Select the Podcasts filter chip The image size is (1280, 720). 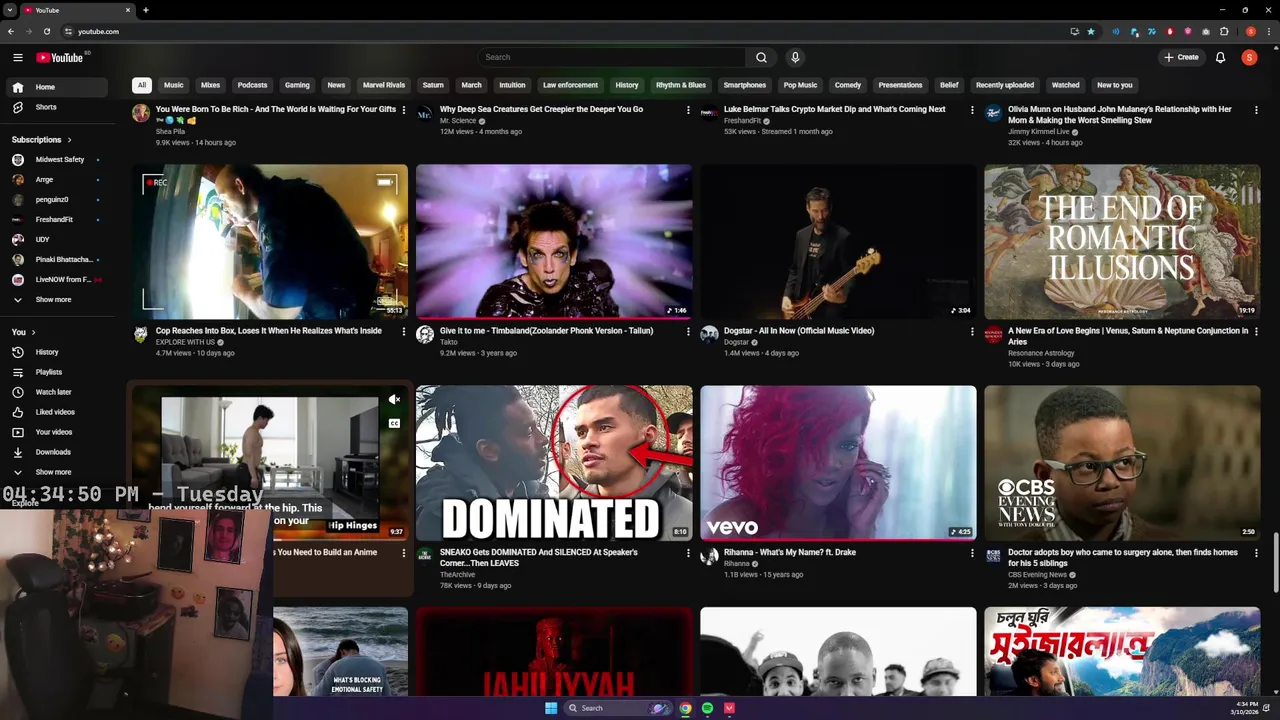[252, 85]
